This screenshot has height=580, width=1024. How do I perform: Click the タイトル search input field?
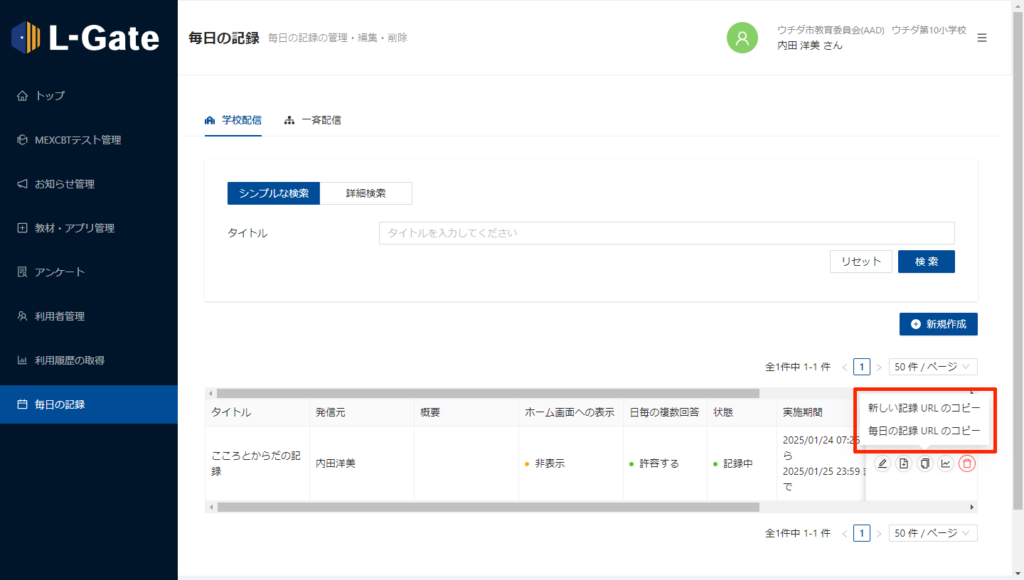[666, 233]
